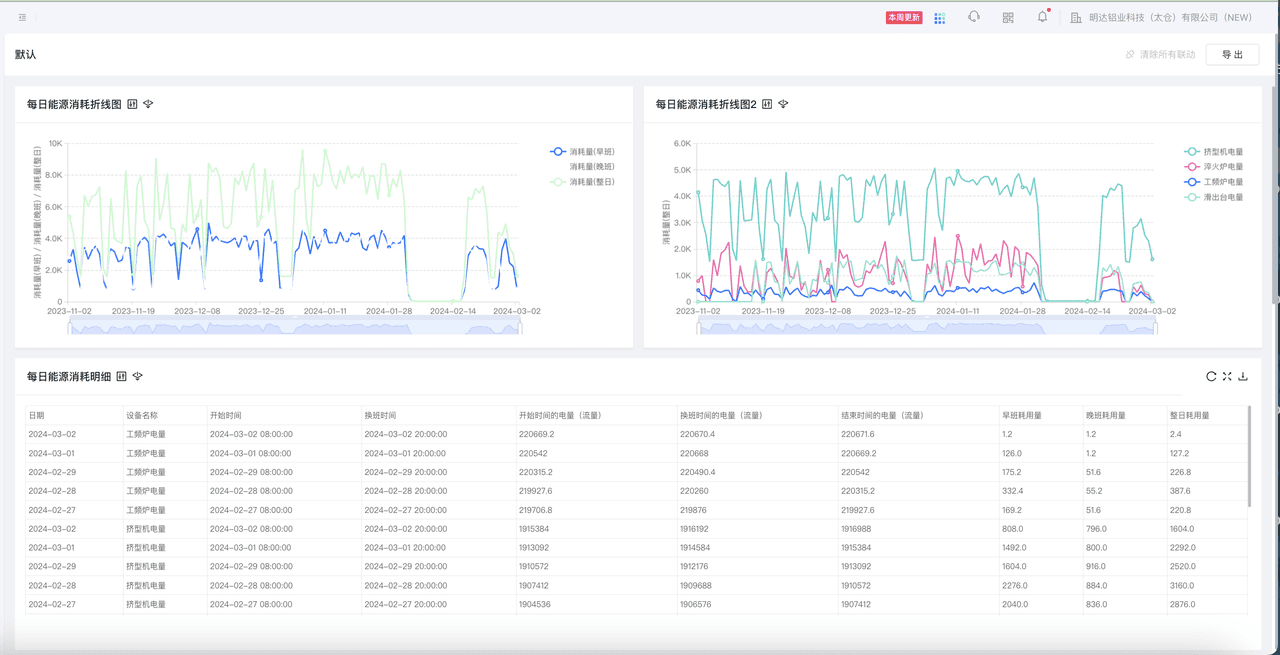Click 清除所有联动 link
The height and width of the screenshot is (655, 1280).
(x=1160, y=55)
